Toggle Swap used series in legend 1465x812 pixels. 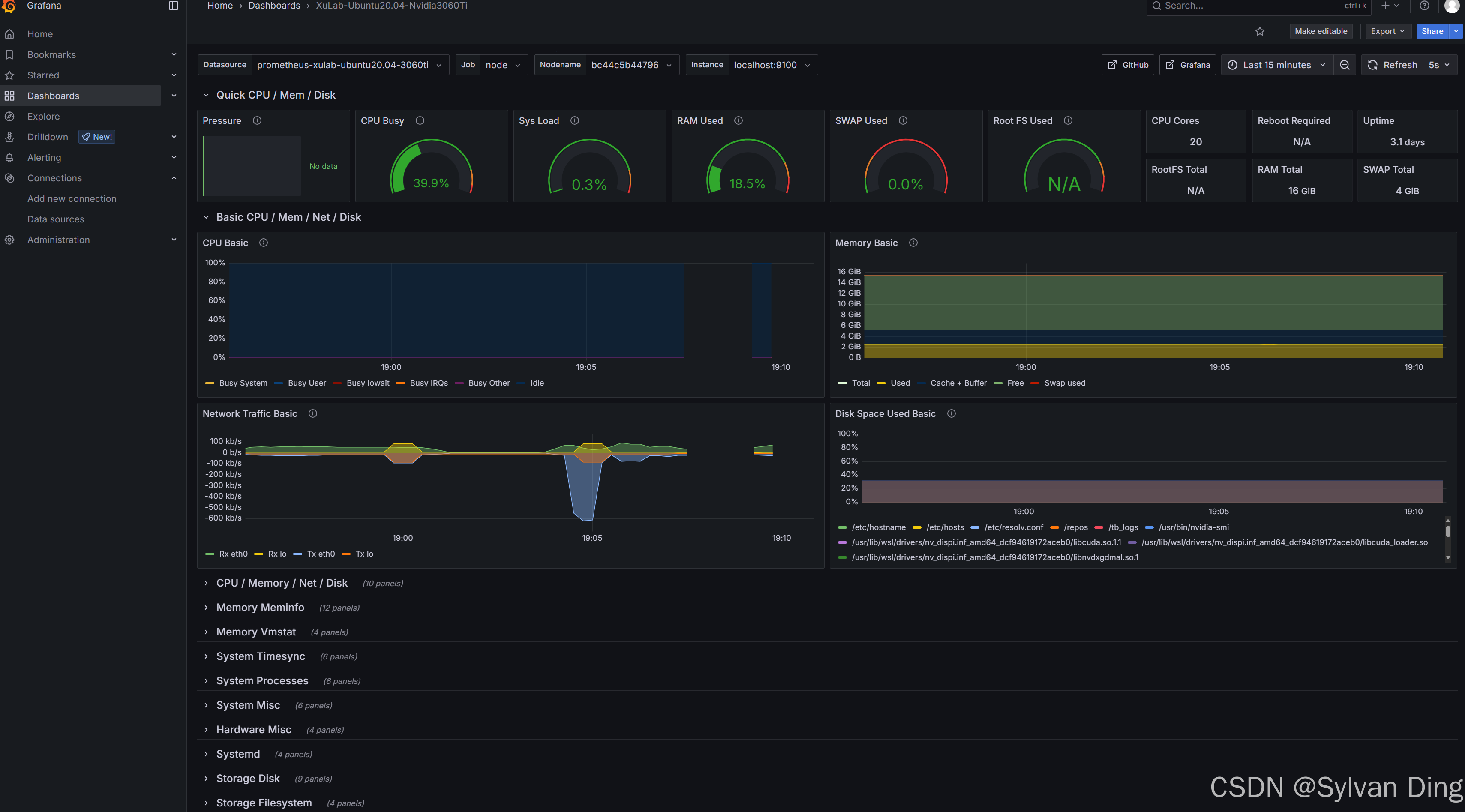click(x=1064, y=383)
